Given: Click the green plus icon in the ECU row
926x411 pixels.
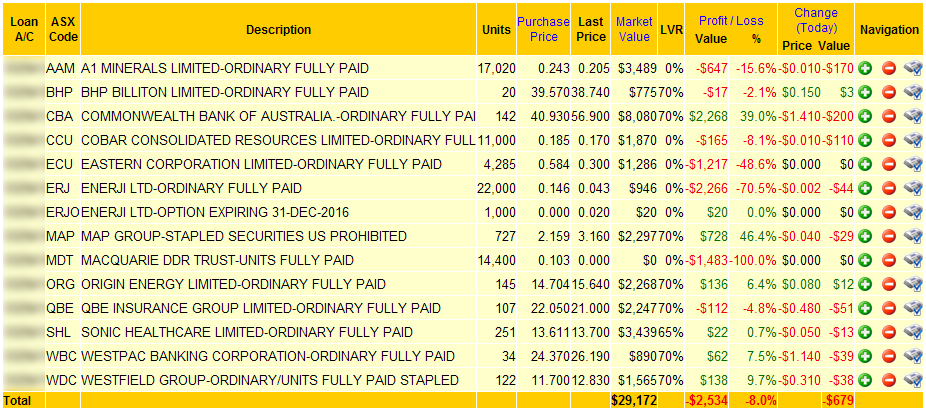Looking at the screenshot, I should click(x=865, y=165).
